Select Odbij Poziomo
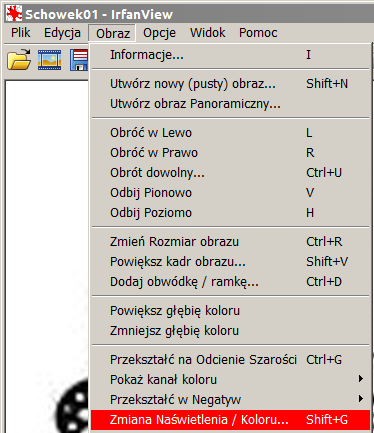Viewport: 374px width, 433px height. tap(231, 213)
